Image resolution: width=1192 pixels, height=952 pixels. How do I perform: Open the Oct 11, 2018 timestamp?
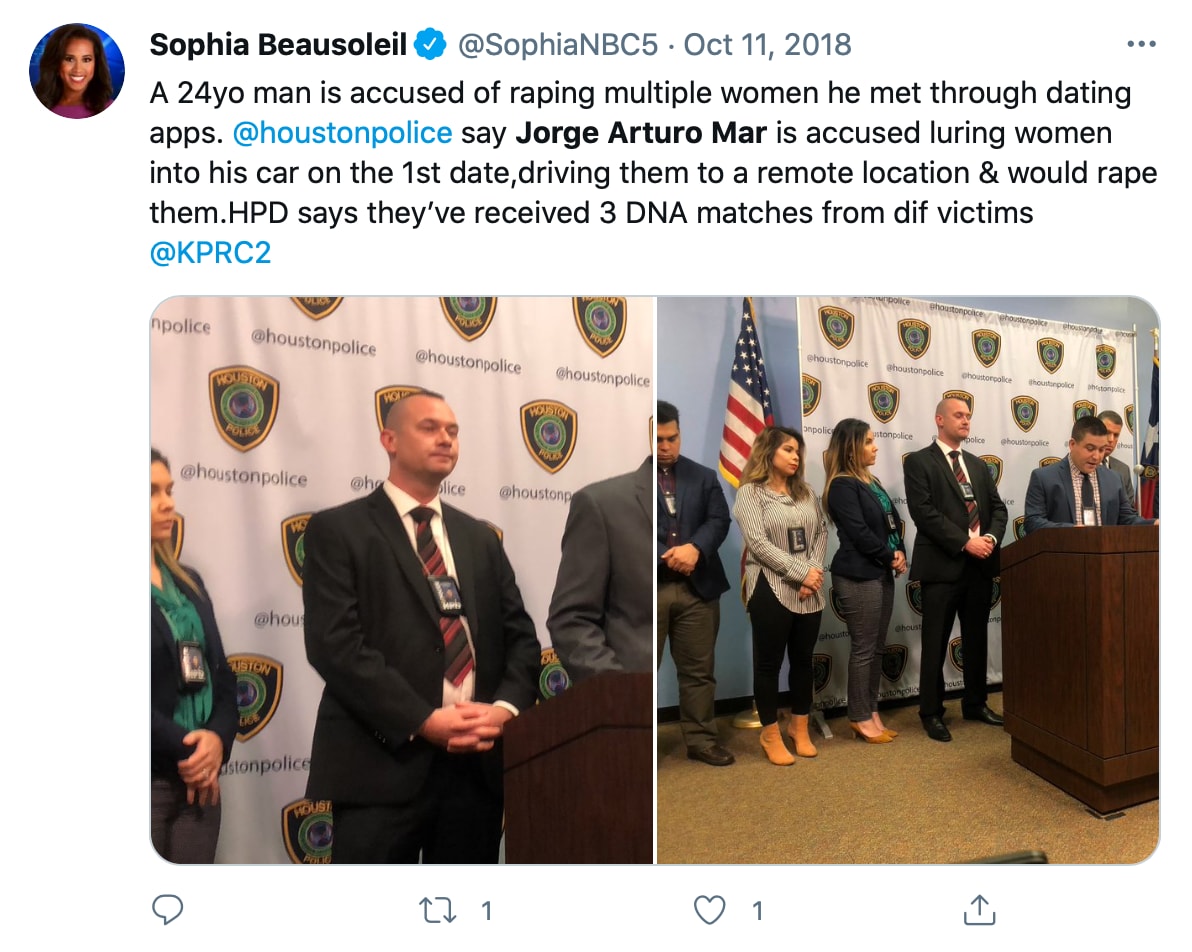click(768, 45)
